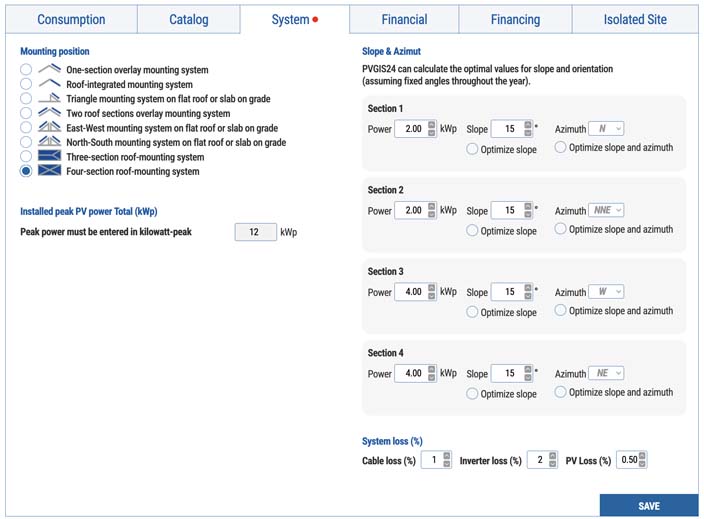Screen dimensions: 704x519
Task: Go to the Isolated Site tab
Action: (x=637, y=19)
